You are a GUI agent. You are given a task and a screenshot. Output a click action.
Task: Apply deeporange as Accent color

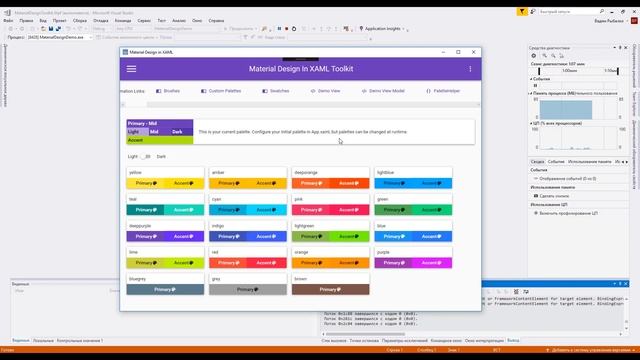point(349,183)
